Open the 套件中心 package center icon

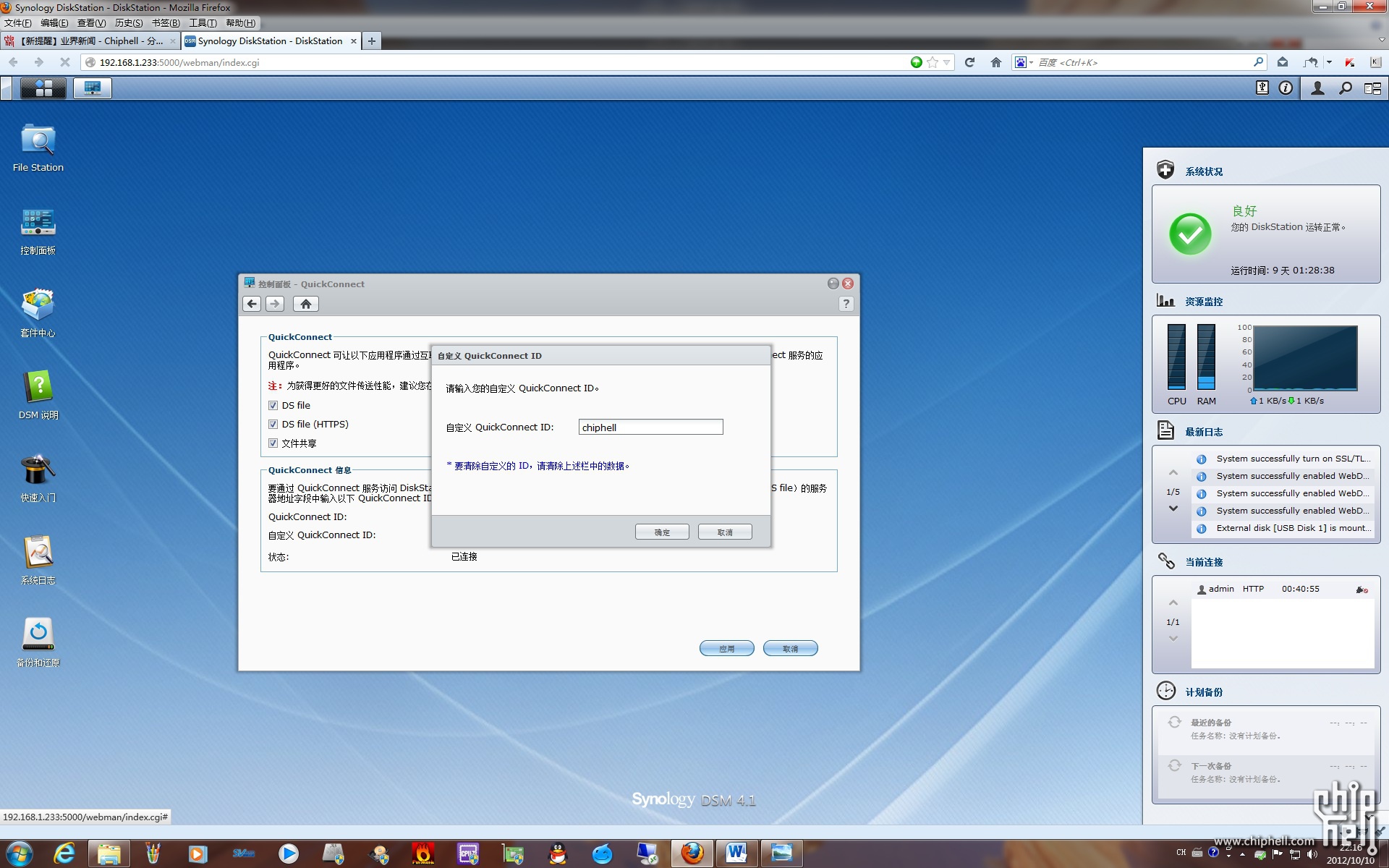[38, 313]
